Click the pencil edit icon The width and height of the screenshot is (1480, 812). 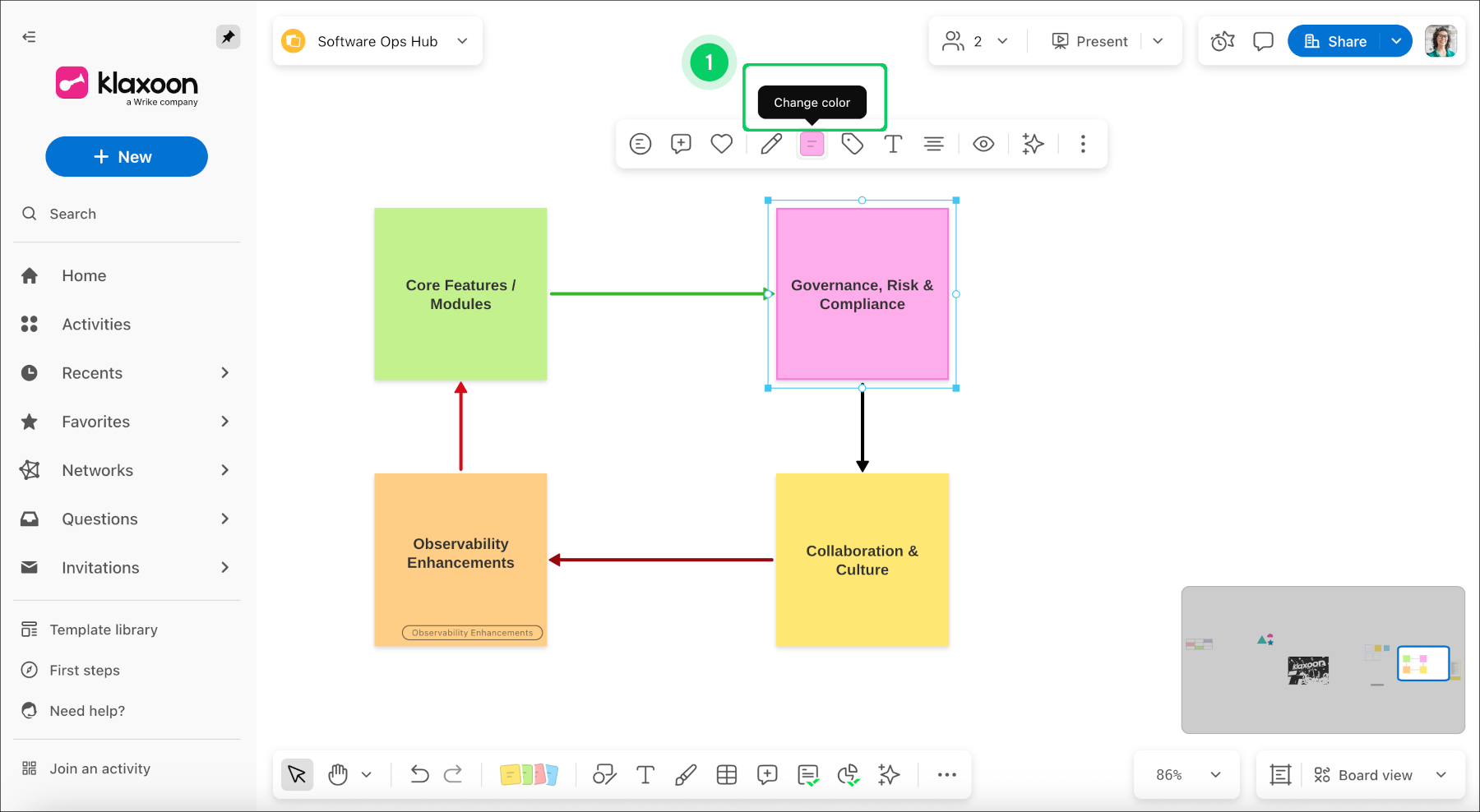(770, 145)
